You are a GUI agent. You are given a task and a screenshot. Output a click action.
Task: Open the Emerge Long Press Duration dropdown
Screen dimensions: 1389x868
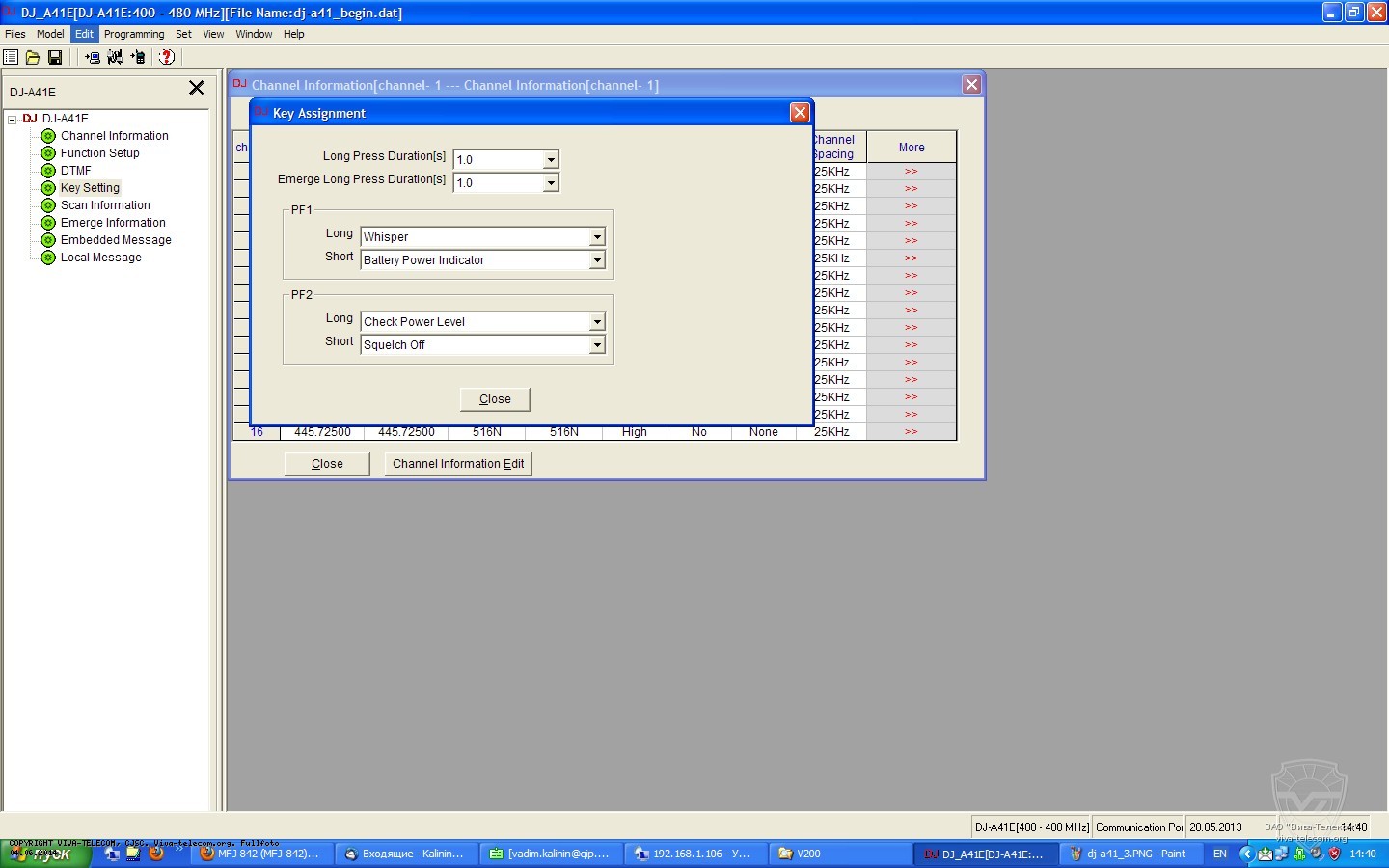tap(551, 183)
